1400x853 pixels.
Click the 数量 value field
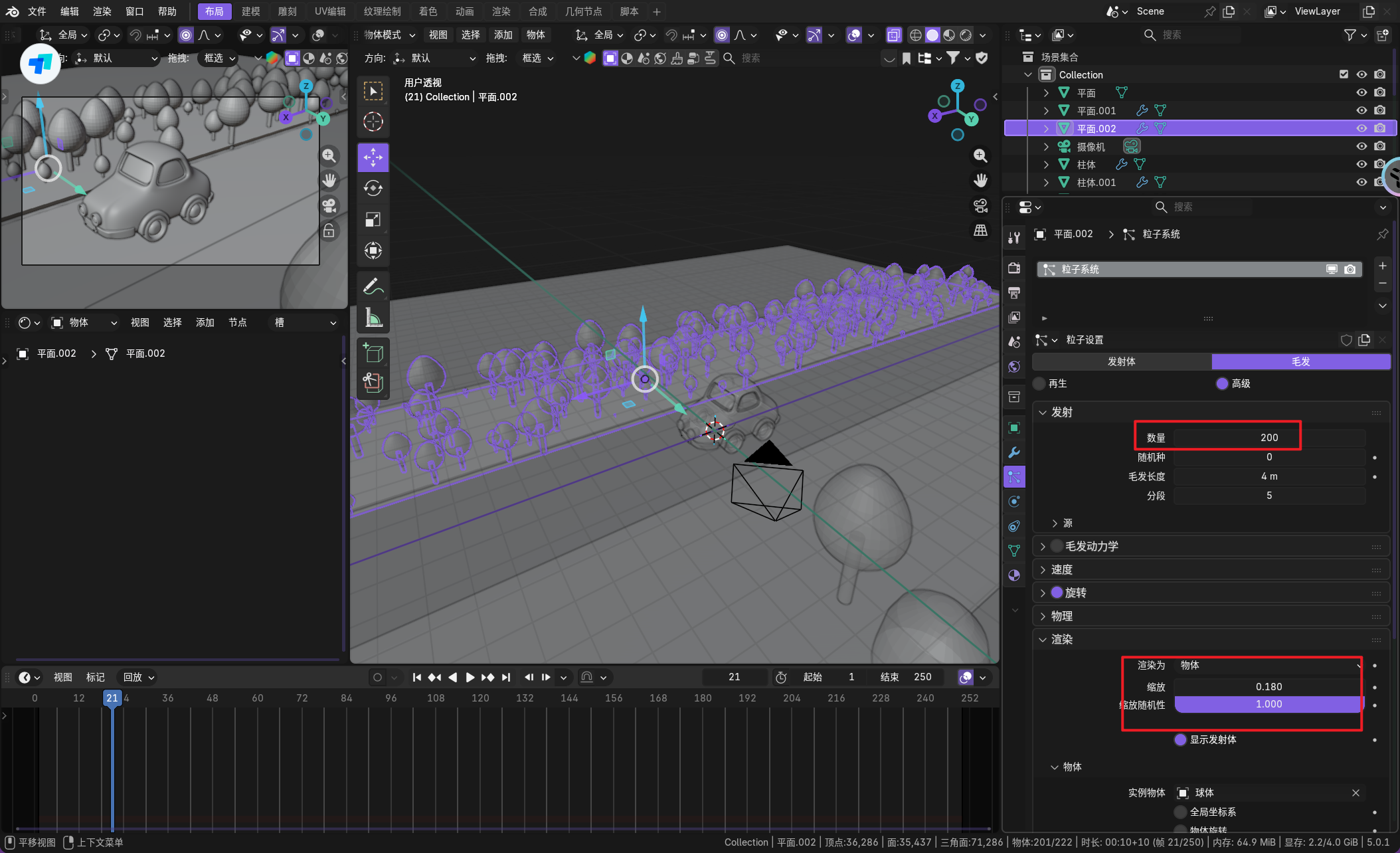[1269, 437]
